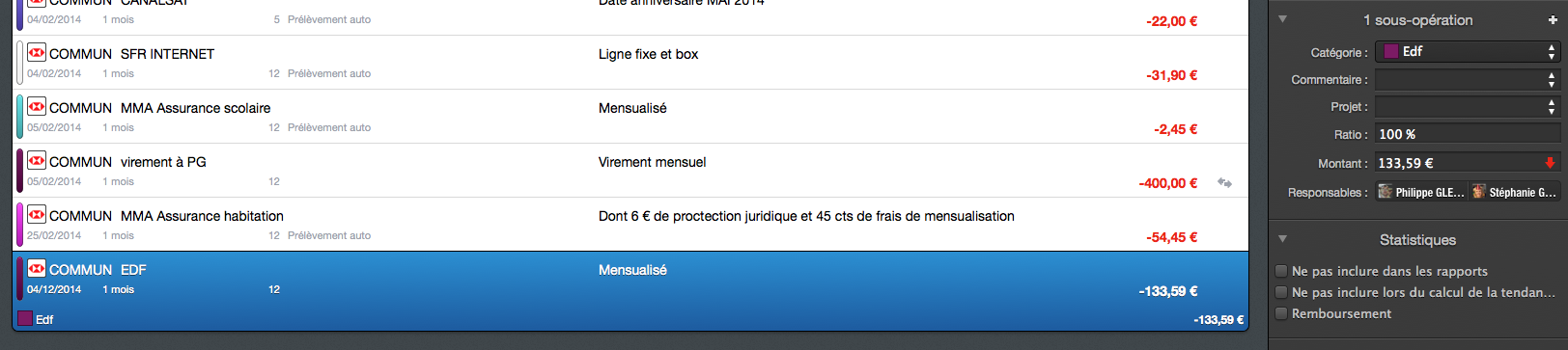The image size is (1568, 350).
Task: Click the red arrow in Montant field
Action: tap(1550, 163)
